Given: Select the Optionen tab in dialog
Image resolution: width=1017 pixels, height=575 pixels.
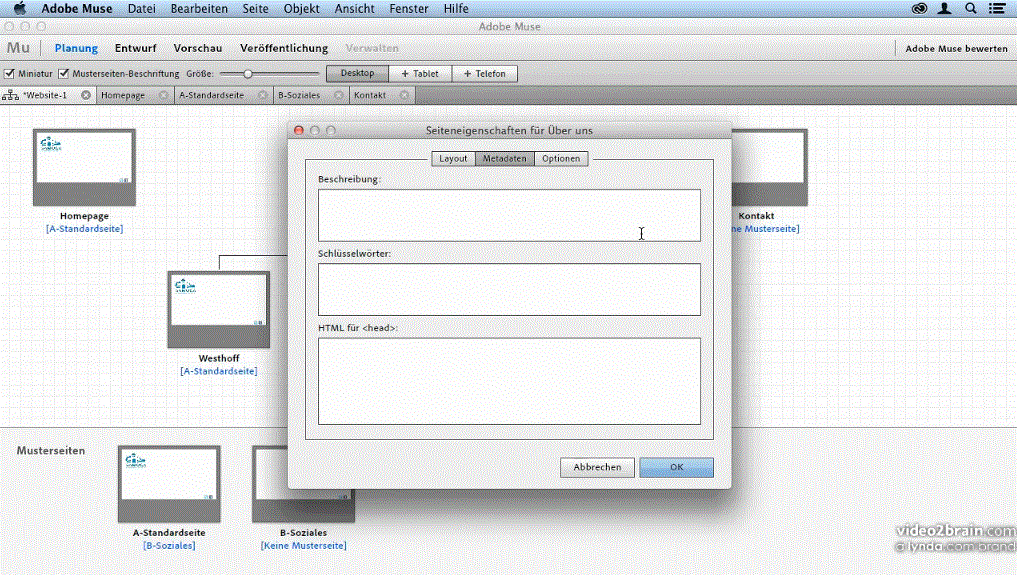Looking at the screenshot, I should point(561,158).
